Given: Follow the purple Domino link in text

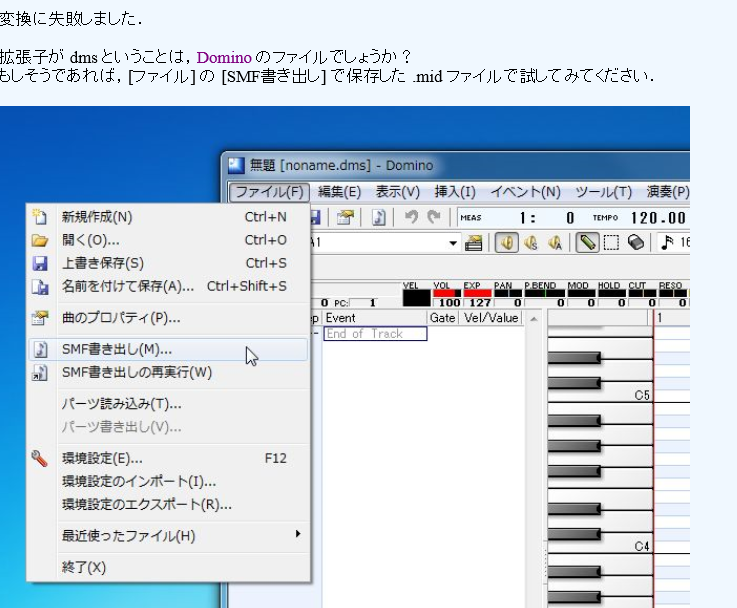Looking at the screenshot, I should coord(224,57).
